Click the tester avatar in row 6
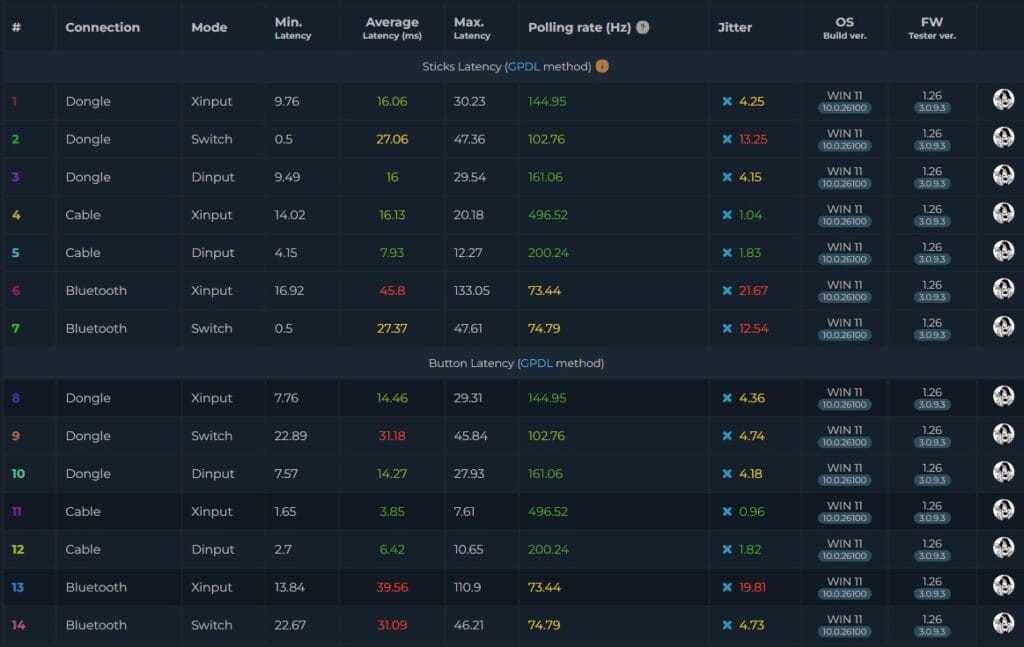This screenshot has width=1024, height=647. pyautogui.click(x=1003, y=289)
